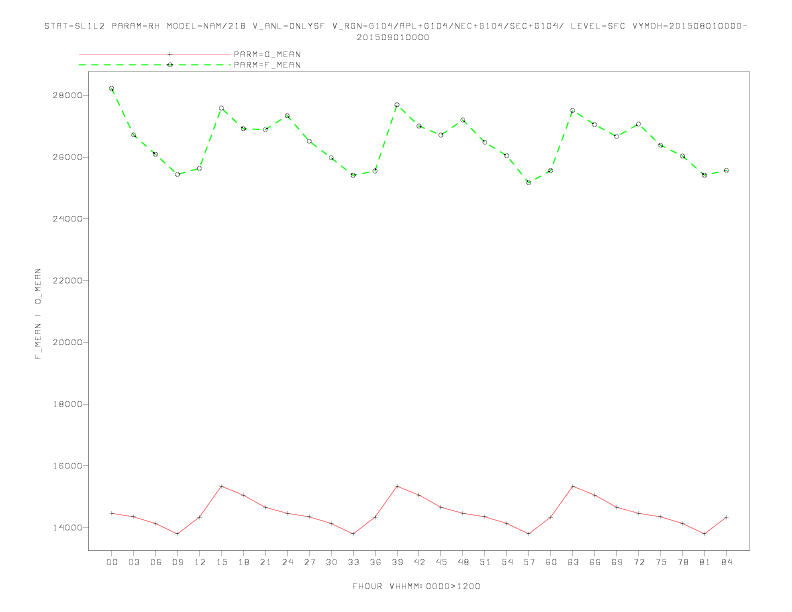Click the 84 x-axis tick label

click(726, 562)
